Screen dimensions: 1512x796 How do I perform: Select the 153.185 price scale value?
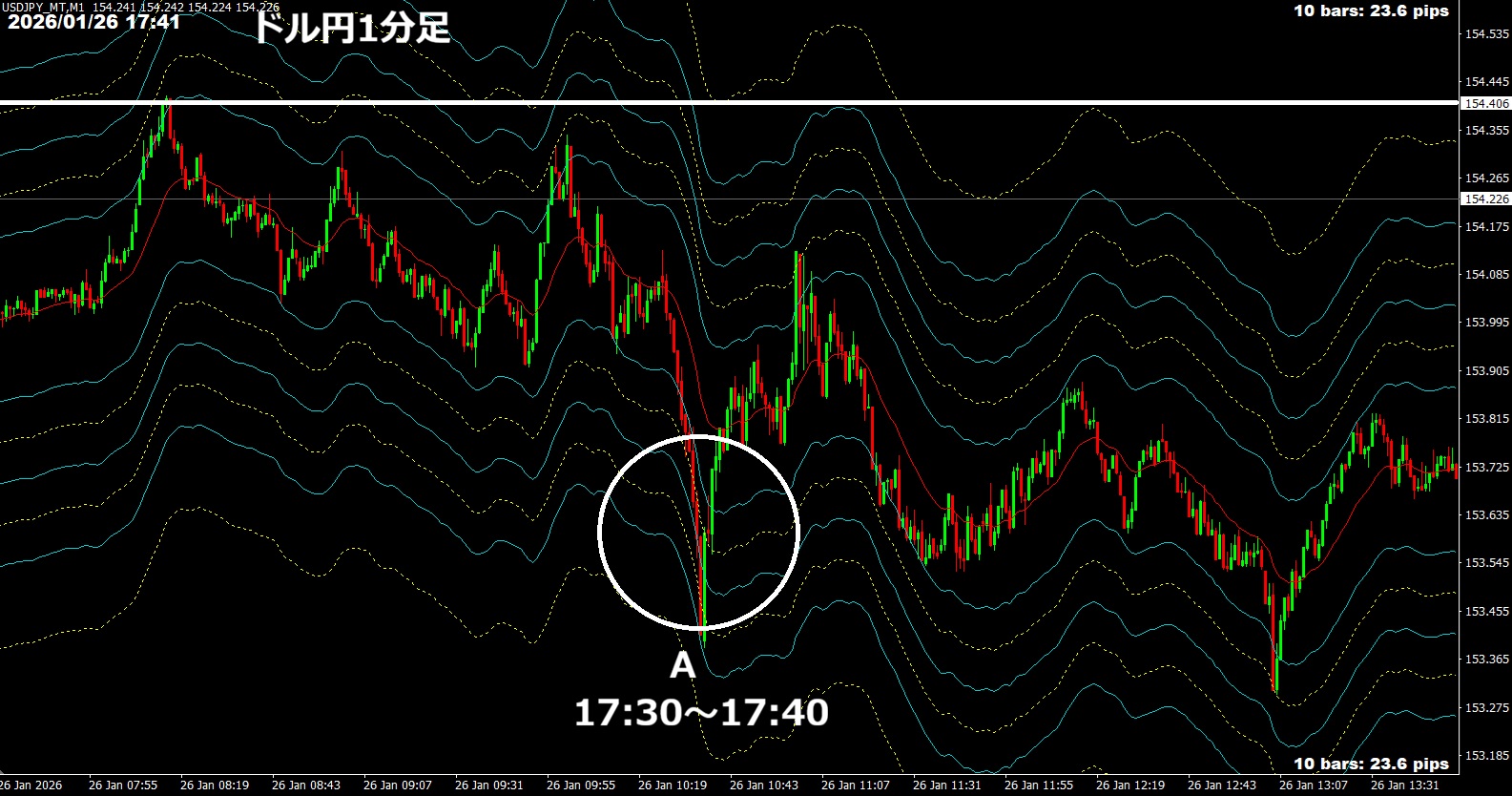[x=1485, y=755]
